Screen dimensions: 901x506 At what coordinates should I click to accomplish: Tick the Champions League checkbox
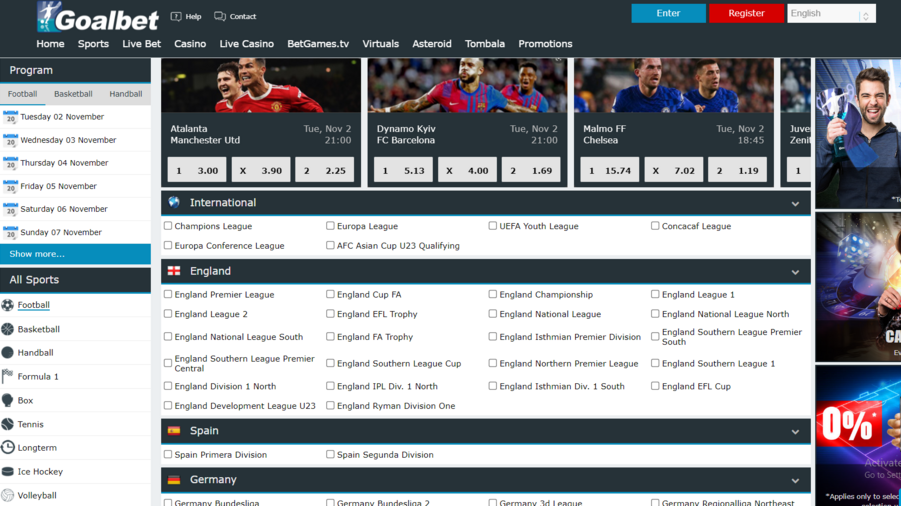pos(168,226)
